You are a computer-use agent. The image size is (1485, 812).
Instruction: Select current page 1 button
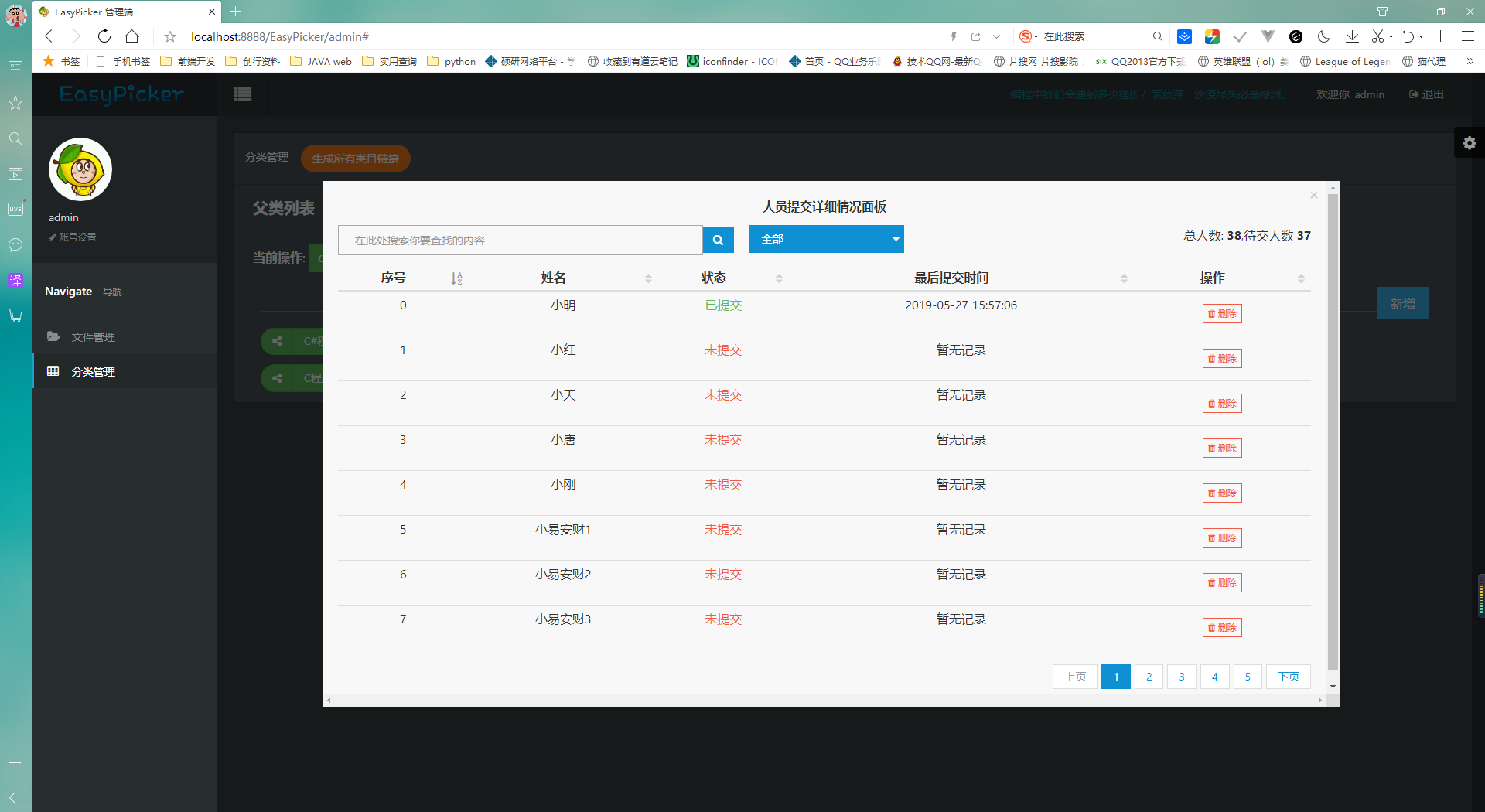[1116, 677]
